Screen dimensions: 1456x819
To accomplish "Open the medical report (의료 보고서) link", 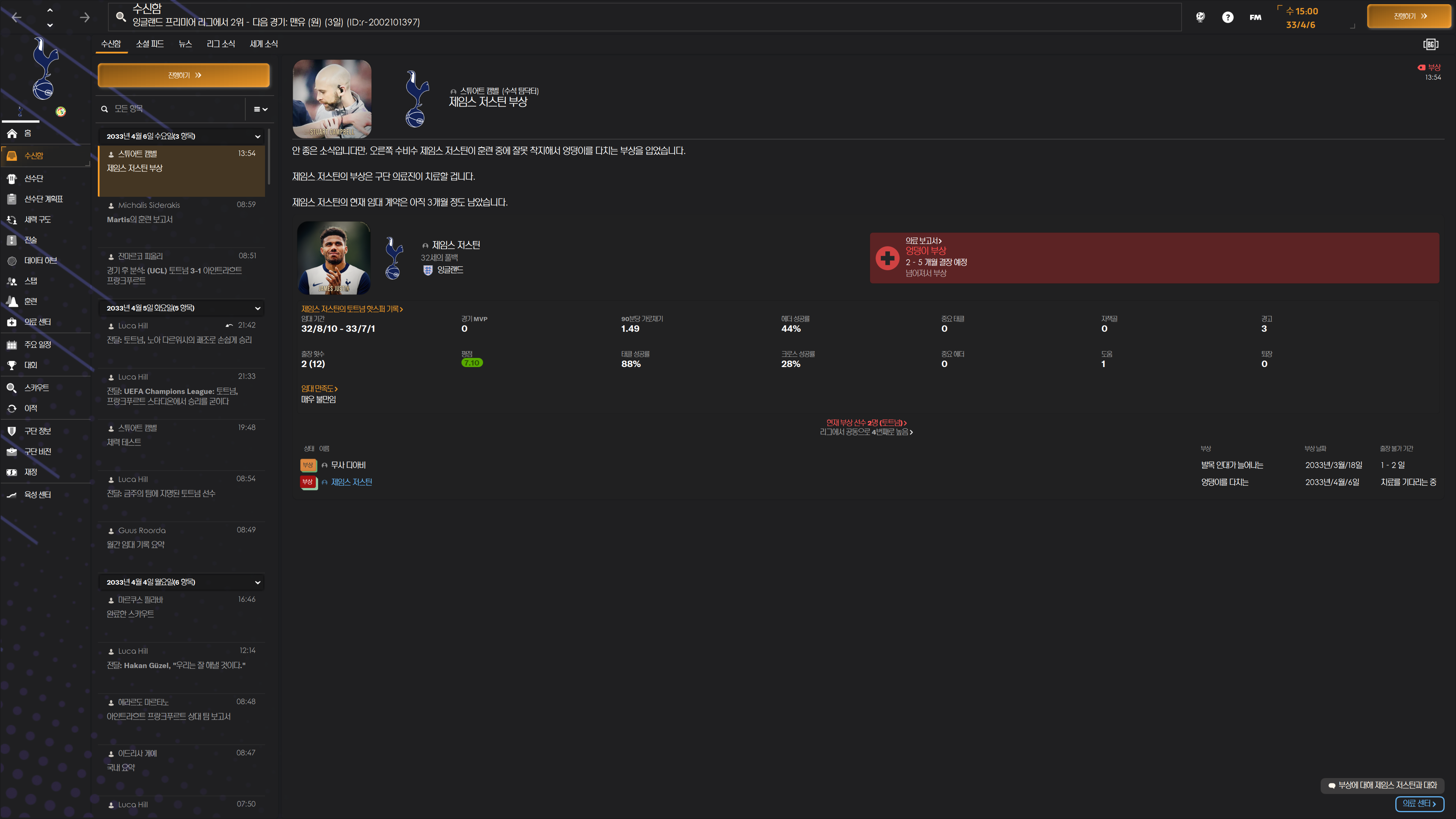I will (x=923, y=241).
